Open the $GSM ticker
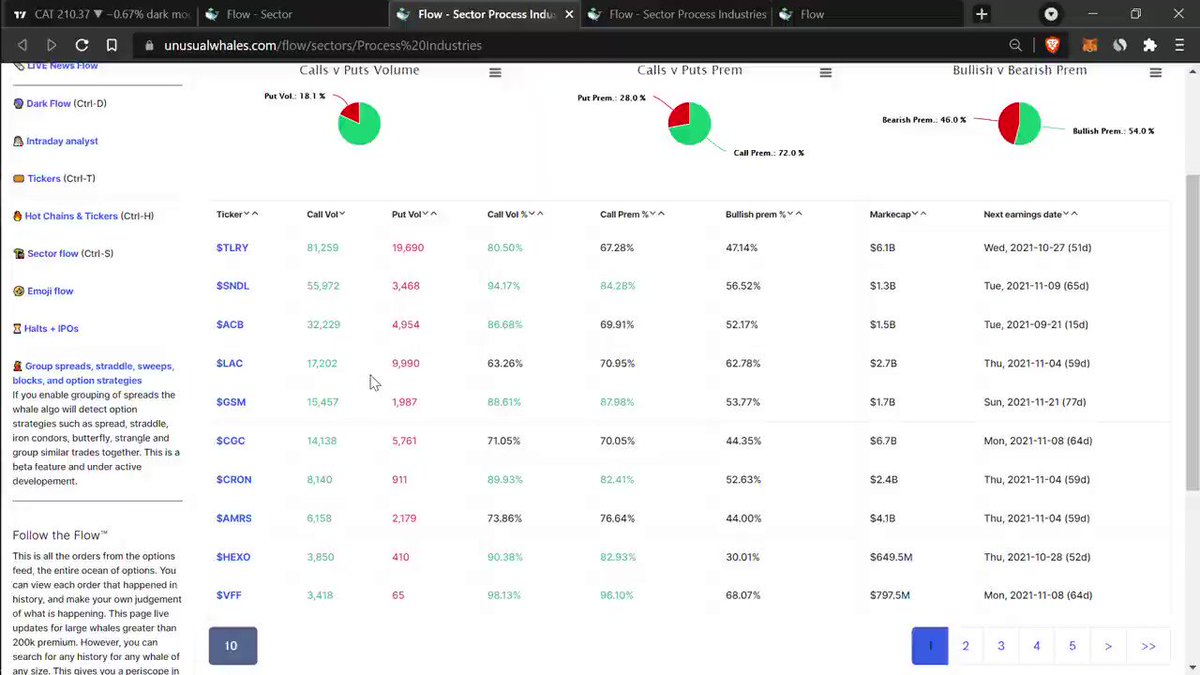 [231, 402]
